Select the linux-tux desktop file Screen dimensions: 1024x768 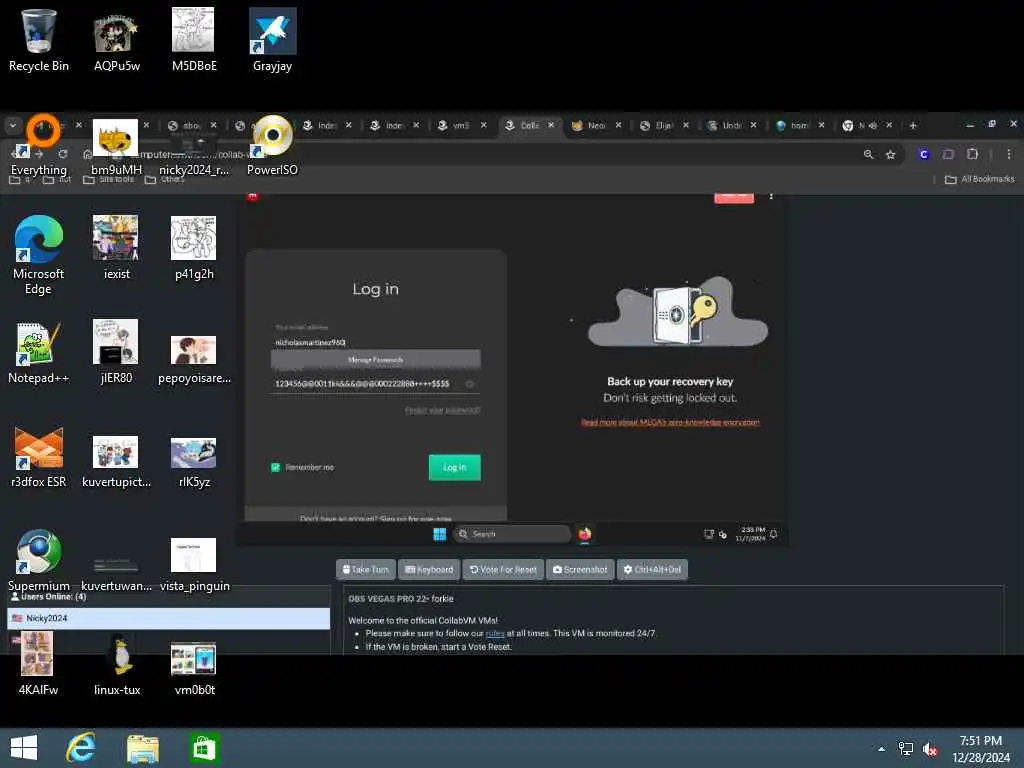[117, 664]
